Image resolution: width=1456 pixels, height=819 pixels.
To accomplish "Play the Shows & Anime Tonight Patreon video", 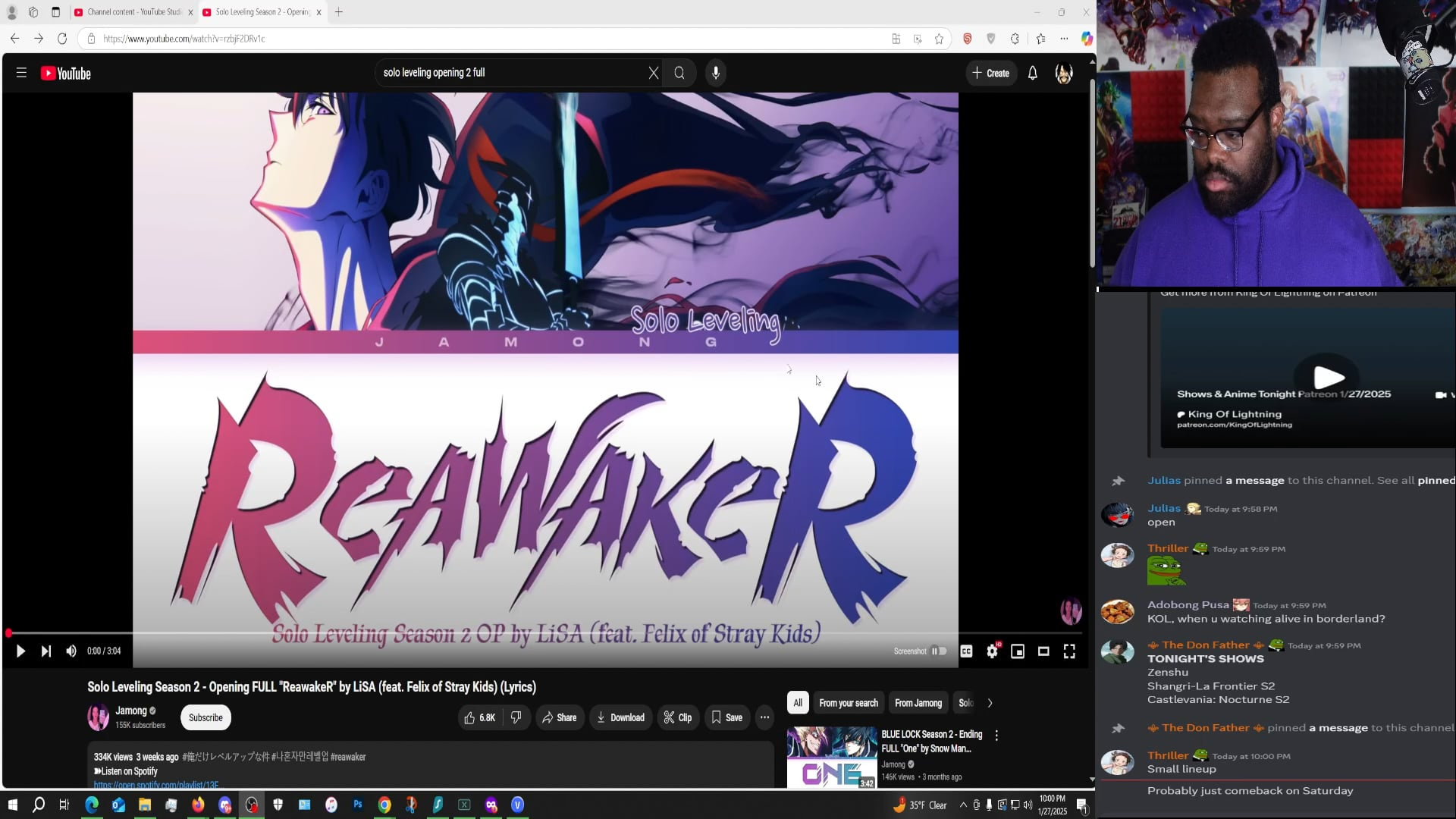I will 1328,376.
